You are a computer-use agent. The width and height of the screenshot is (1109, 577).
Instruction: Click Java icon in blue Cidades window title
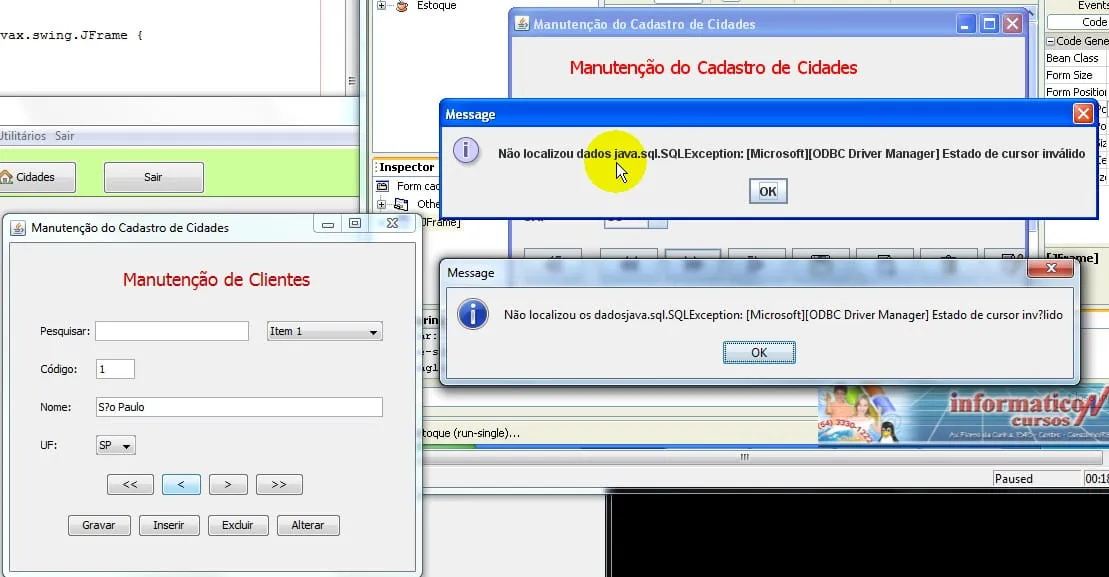521,23
